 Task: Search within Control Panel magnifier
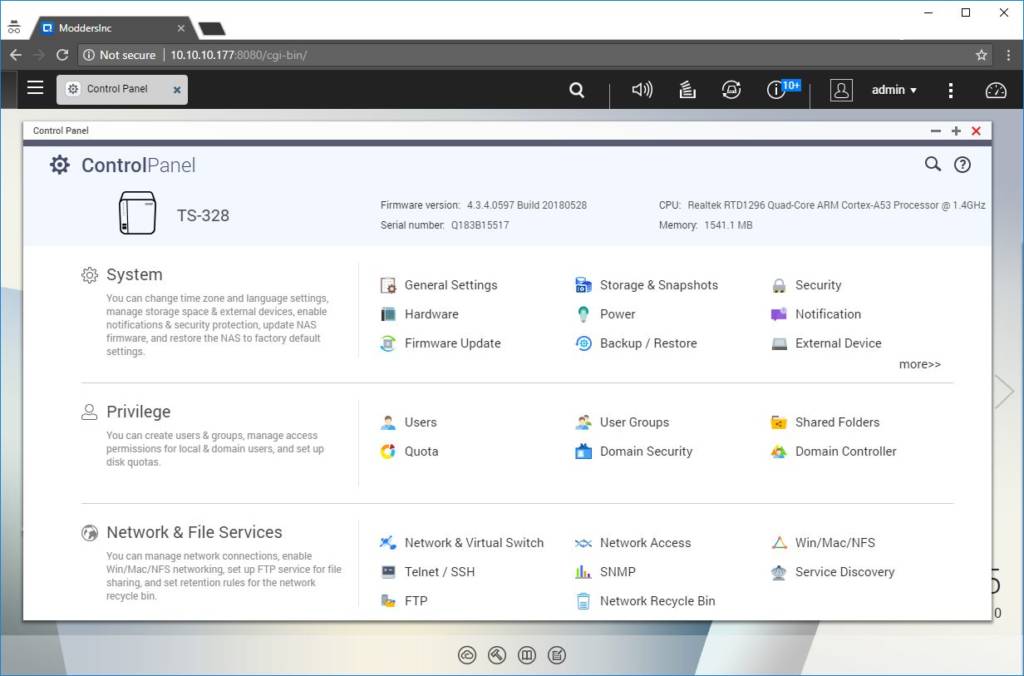click(933, 164)
